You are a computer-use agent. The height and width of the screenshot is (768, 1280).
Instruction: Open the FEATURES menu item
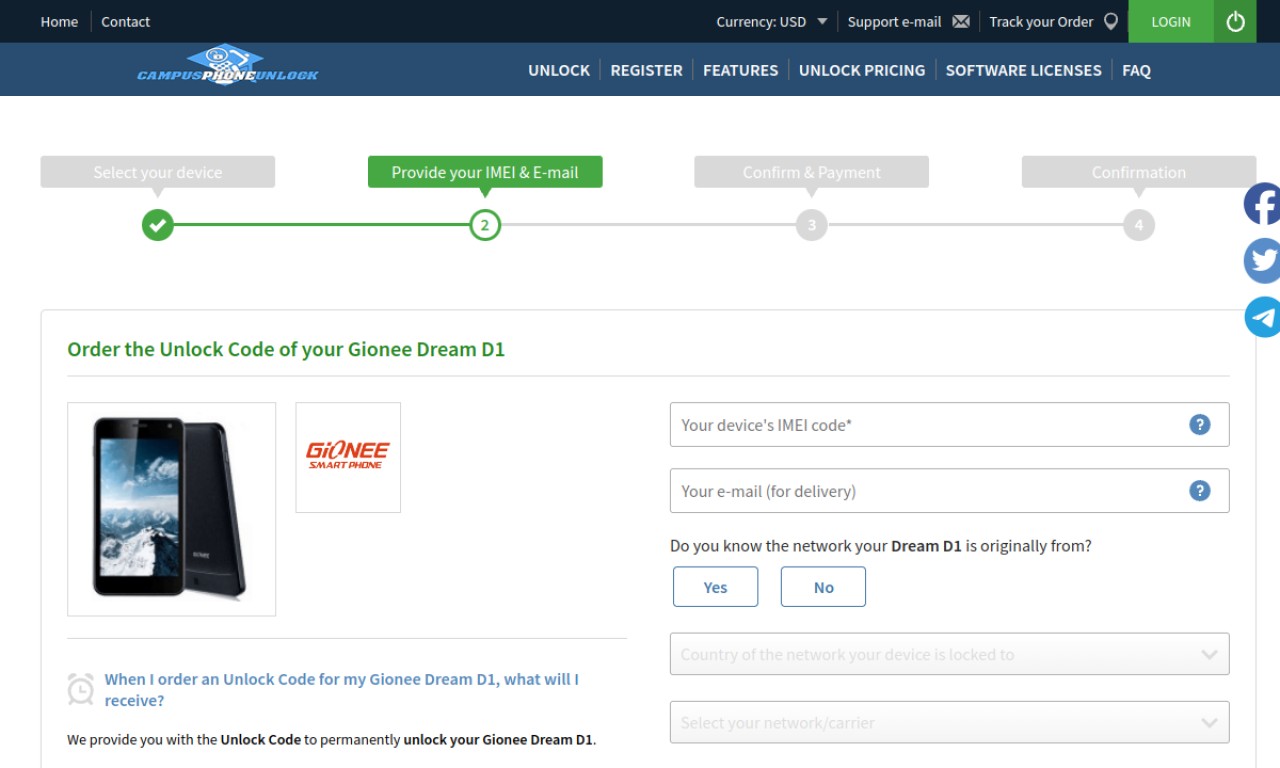tap(740, 70)
